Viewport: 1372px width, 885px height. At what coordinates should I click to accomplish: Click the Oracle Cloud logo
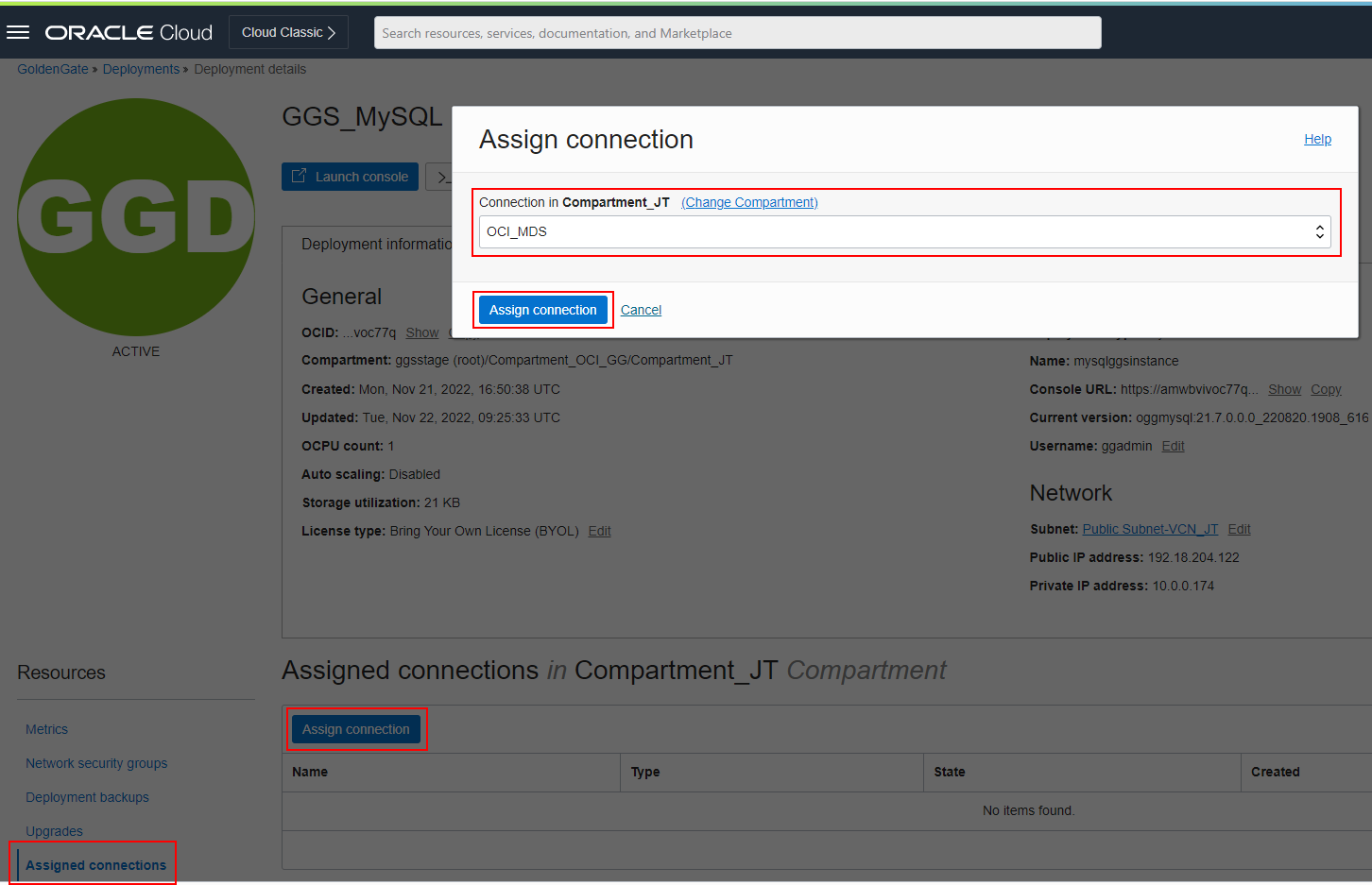point(128,31)
